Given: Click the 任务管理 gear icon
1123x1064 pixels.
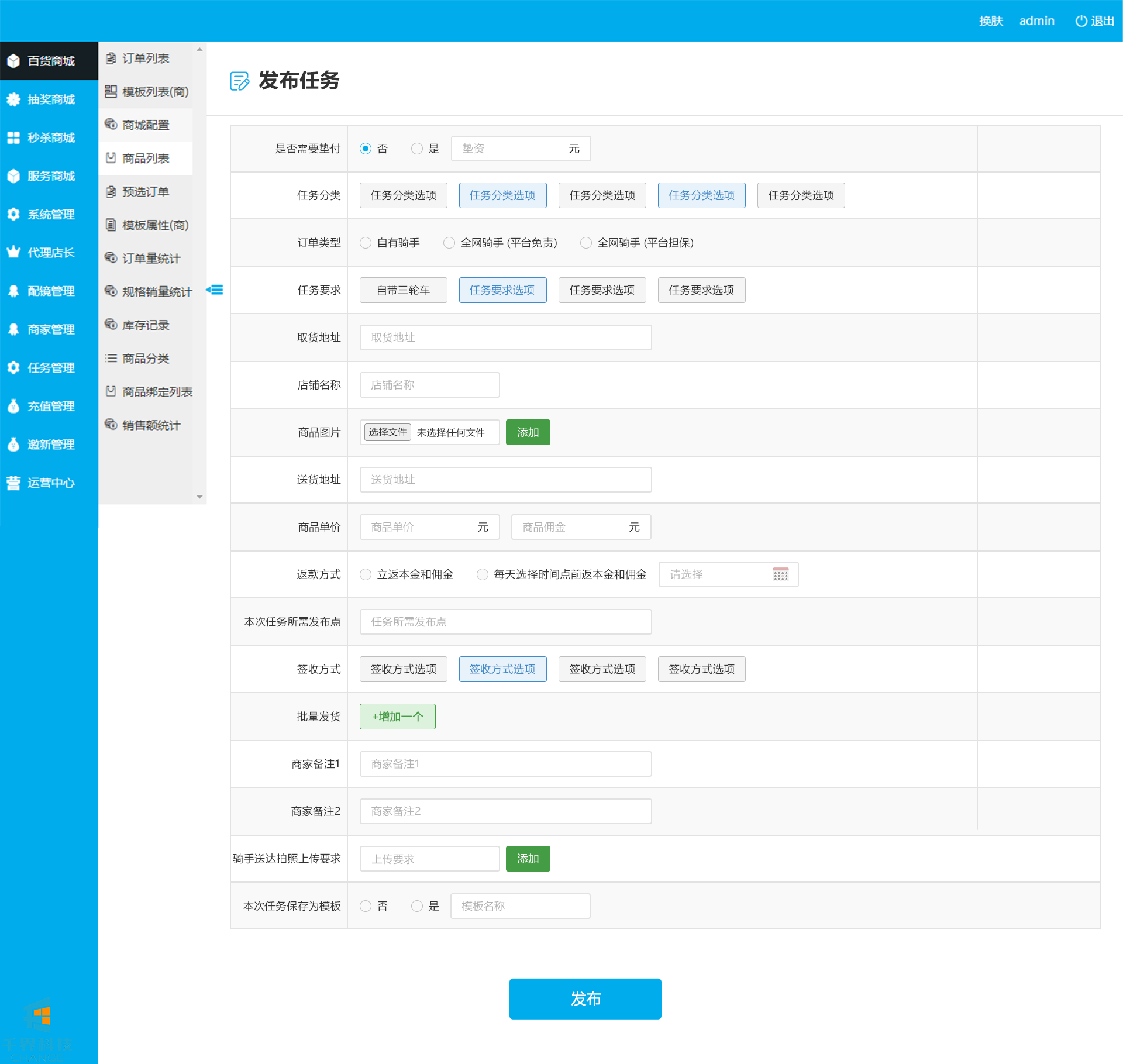Looking at the screenshot, I should click(13, 367).
